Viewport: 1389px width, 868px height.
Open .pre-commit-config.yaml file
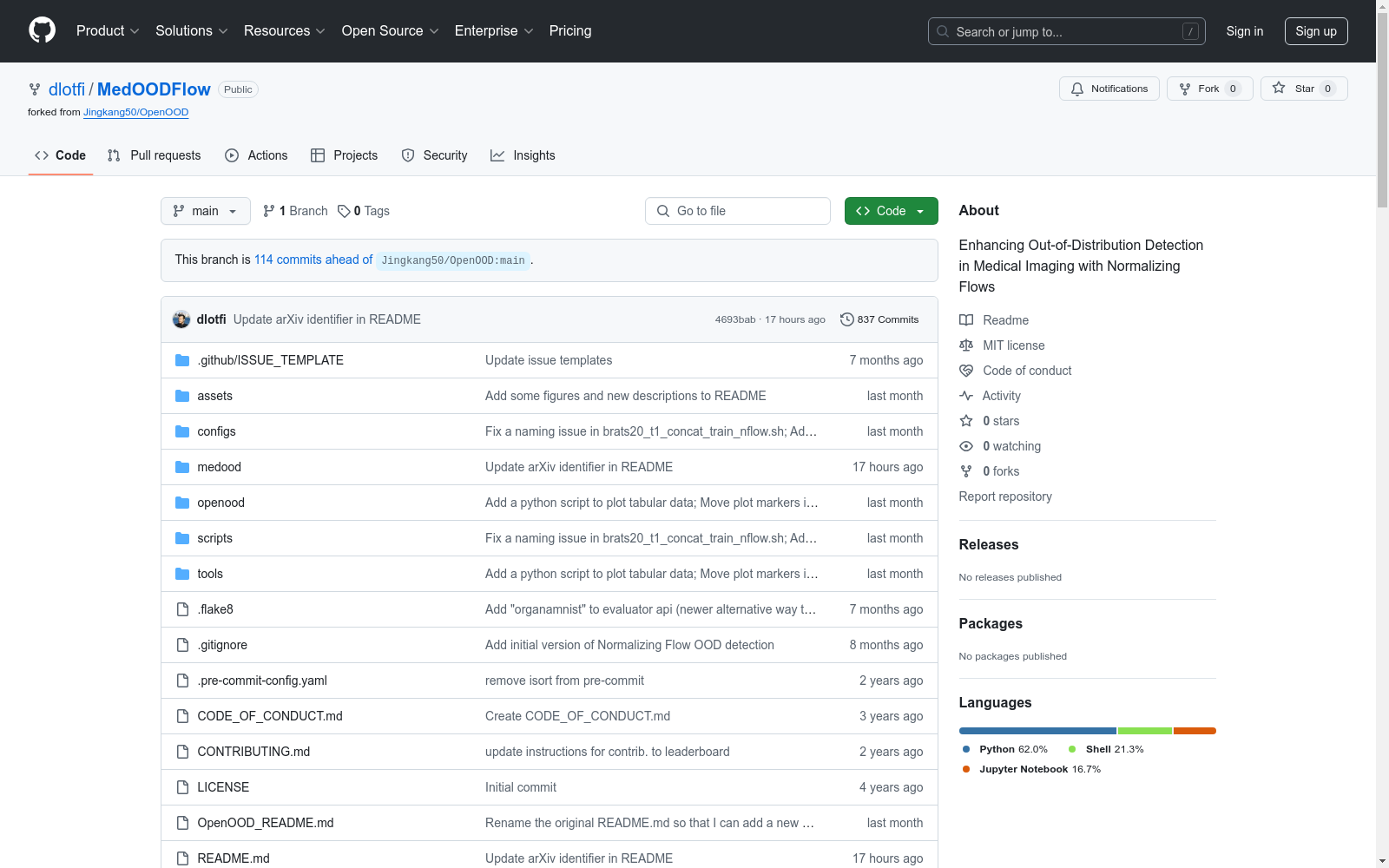coord(262,681)
